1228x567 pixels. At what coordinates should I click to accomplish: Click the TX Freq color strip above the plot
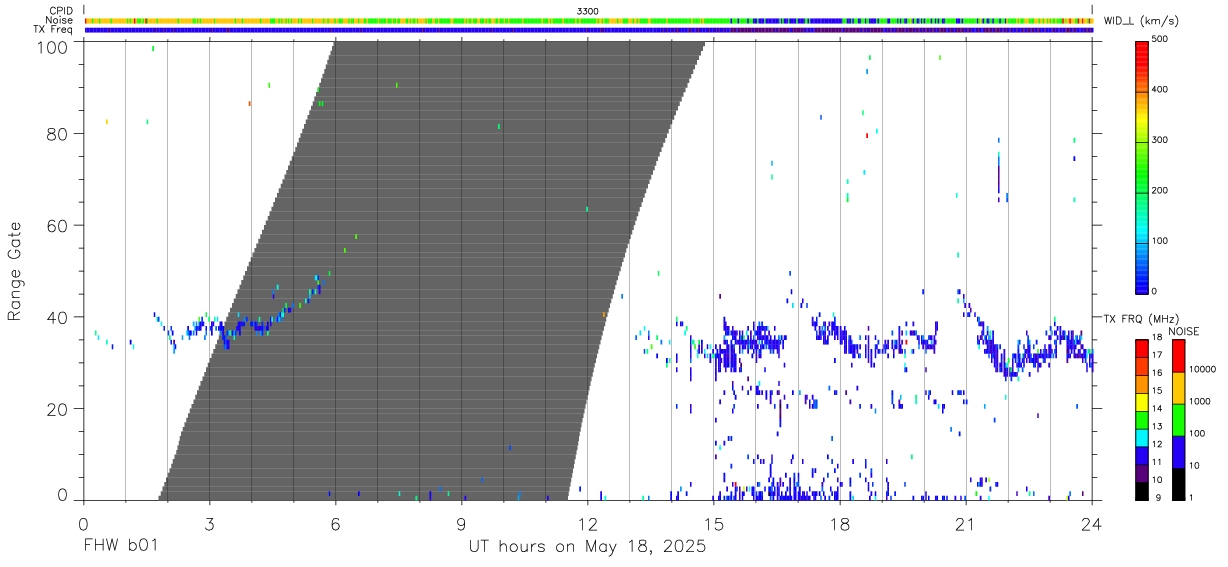pyautogui.click(x=588, y=30)
